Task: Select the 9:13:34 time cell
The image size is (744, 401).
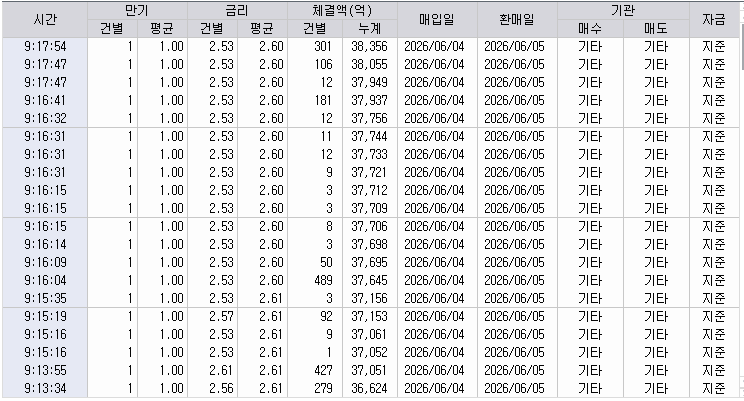Action: pos(45,388)
